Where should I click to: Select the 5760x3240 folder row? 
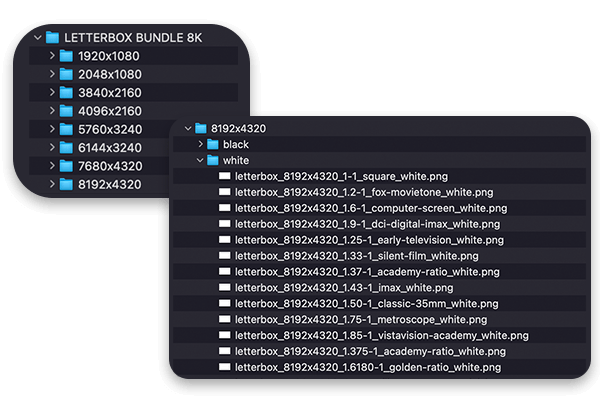click(99, 129)
